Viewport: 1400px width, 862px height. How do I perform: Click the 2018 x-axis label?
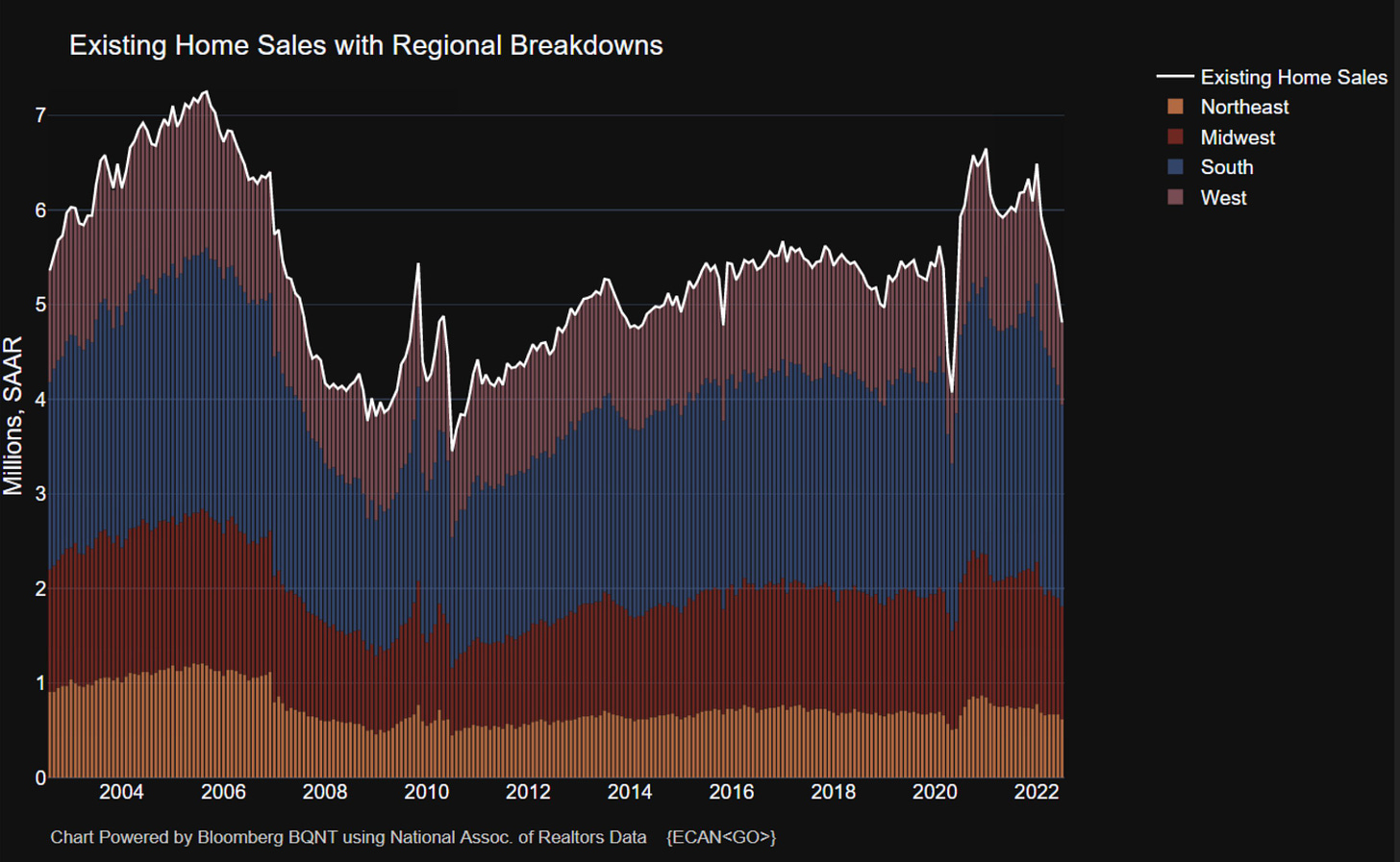click(x=833, y=792)
